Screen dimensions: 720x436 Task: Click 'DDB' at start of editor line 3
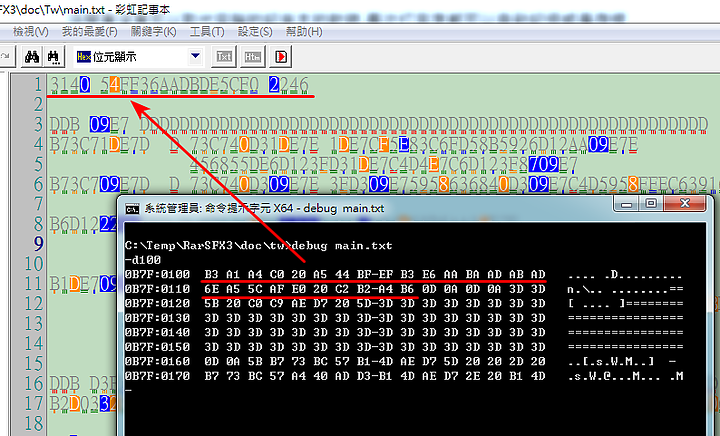(65, 124)
